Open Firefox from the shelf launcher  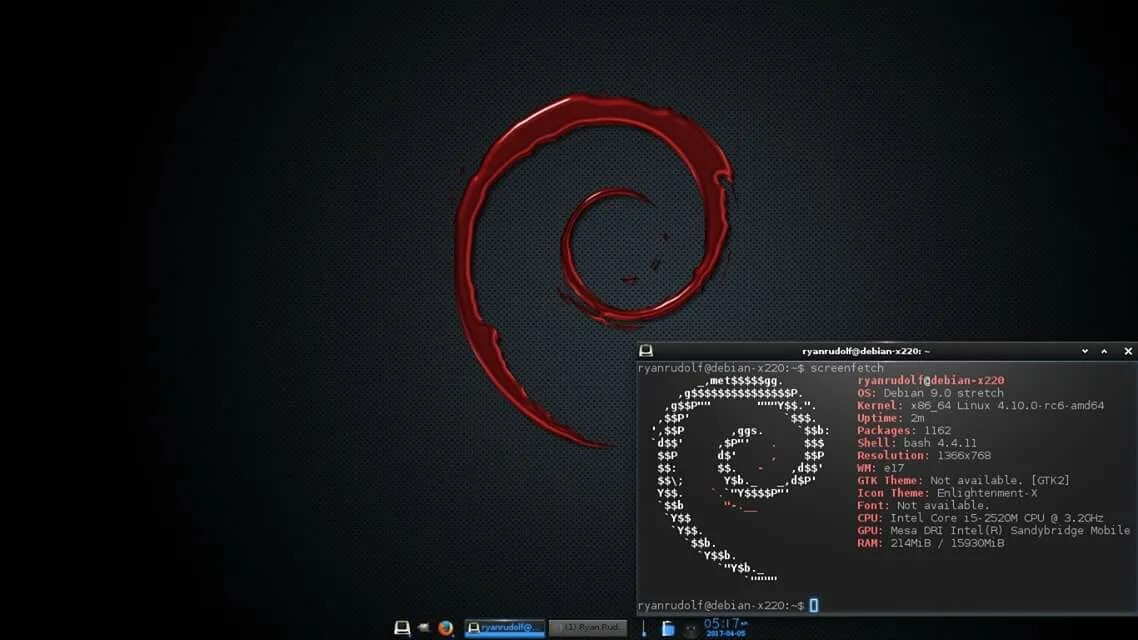(x=446, y=628)
